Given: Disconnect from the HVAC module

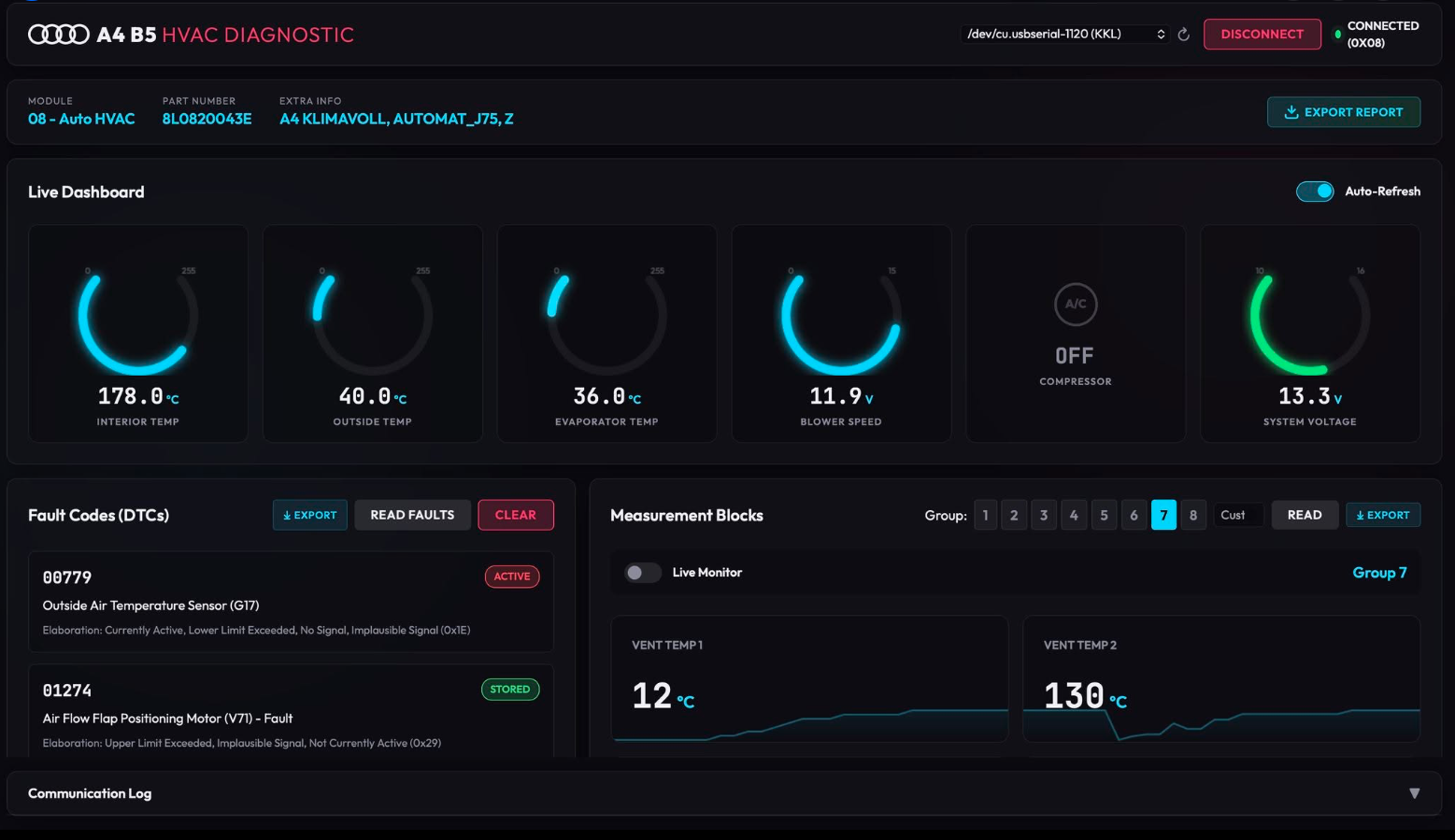Looking at the screenshot, I should pyautogui.click(x=1262, y=34).
